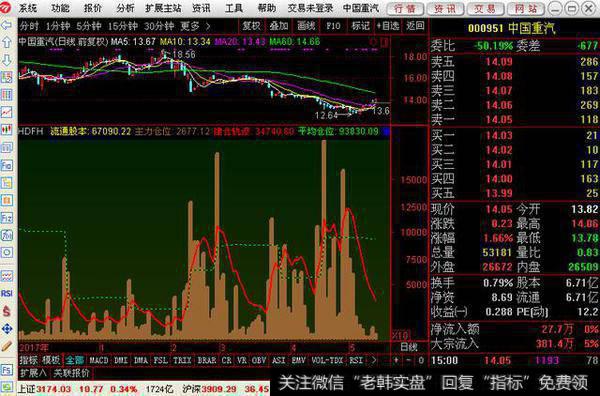
Task: Select the TRIX indicator
Action: pos(182,360)
